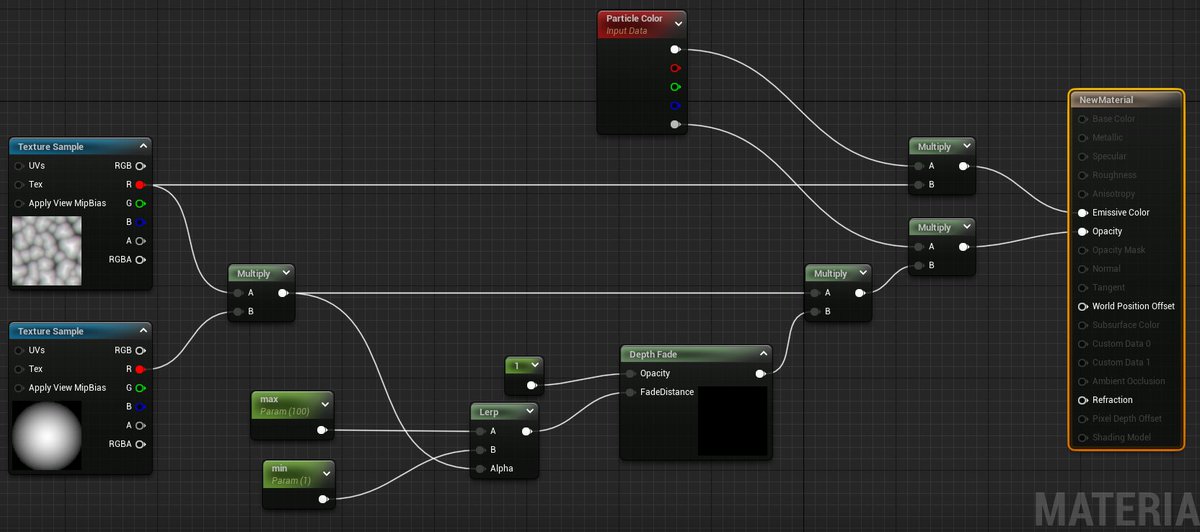Click Particle Color's red channel output pin
1200x532 pixels.
[676, 68]
